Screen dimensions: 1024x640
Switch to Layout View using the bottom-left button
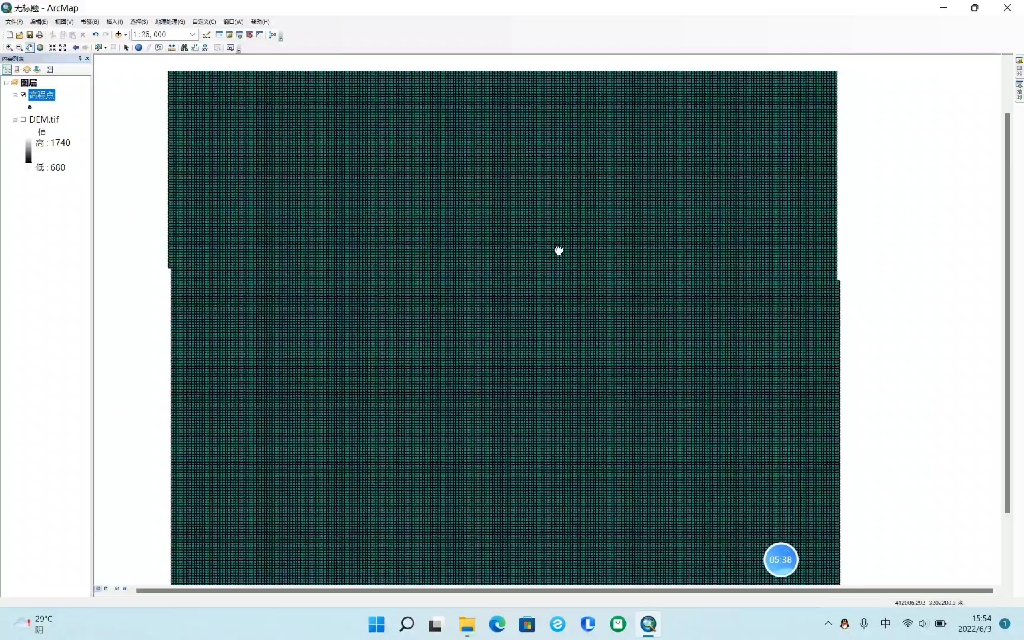pyautogui.click(x=107, y=588)
